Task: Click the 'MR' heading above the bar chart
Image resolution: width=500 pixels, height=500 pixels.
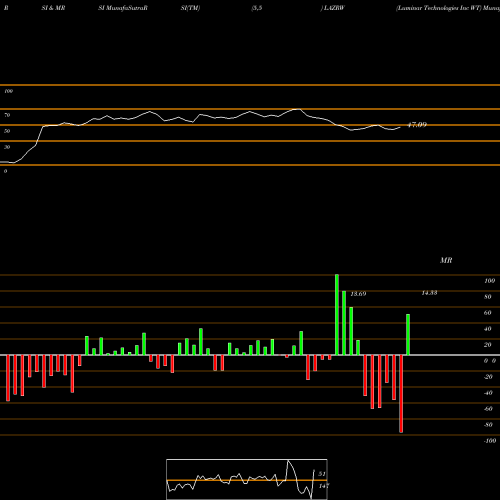Action: (446, 260)
